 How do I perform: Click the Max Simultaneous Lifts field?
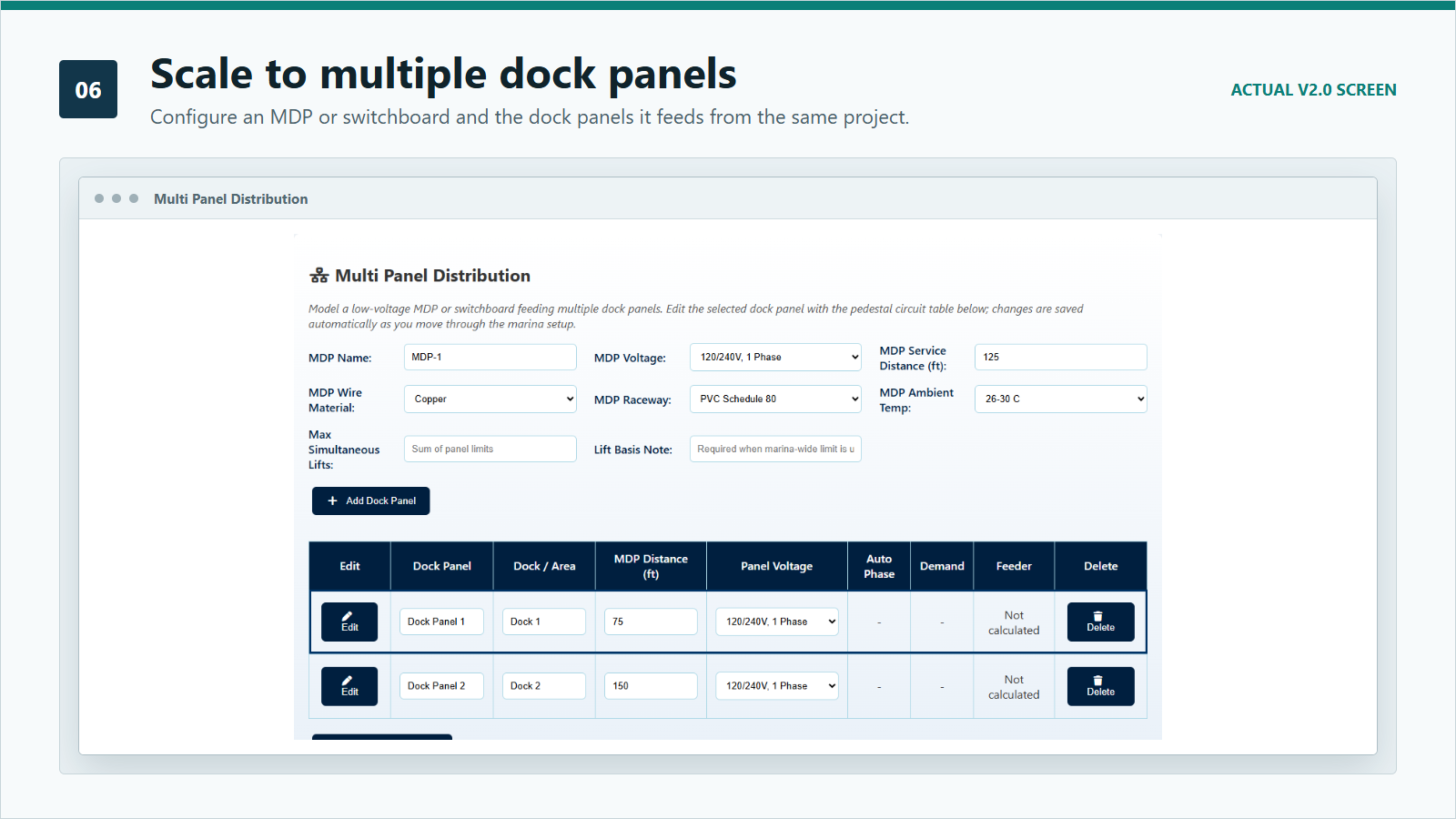point(490,449)
